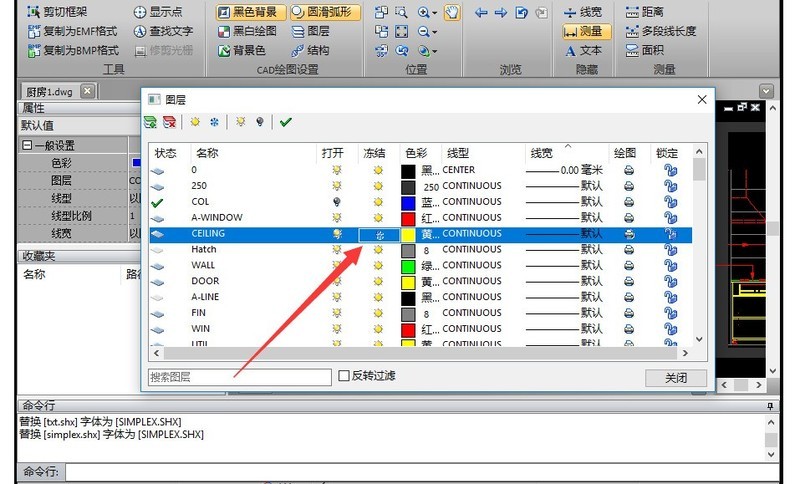The width and height of the screenshot is (800, 484).
Task: Click the layer list scroll-right arrow
Action: [x=685, y=353]
